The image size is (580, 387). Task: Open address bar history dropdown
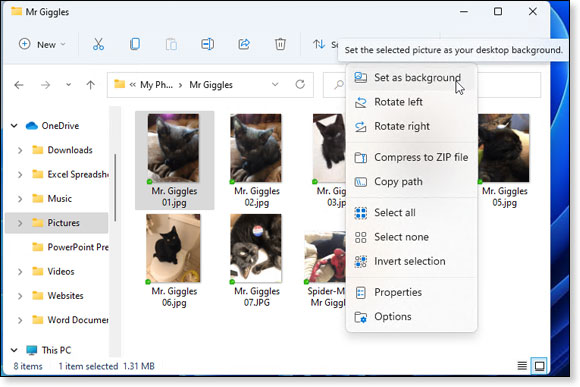coord(275,84)
